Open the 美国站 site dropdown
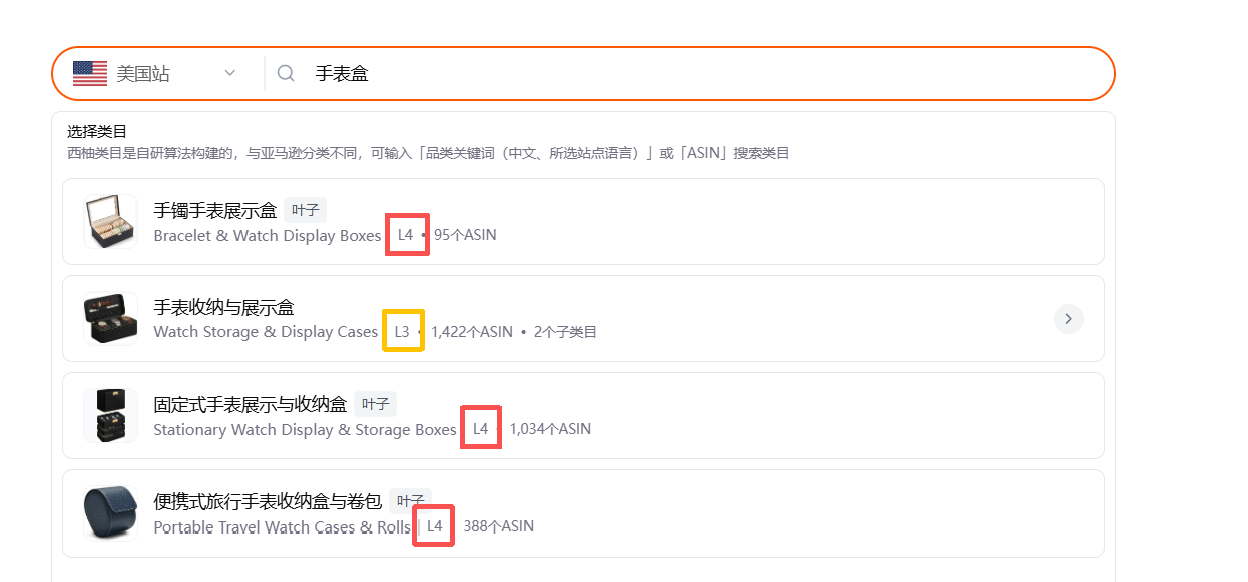Screen dimensions: 1248x582 (x=155, y=73)
